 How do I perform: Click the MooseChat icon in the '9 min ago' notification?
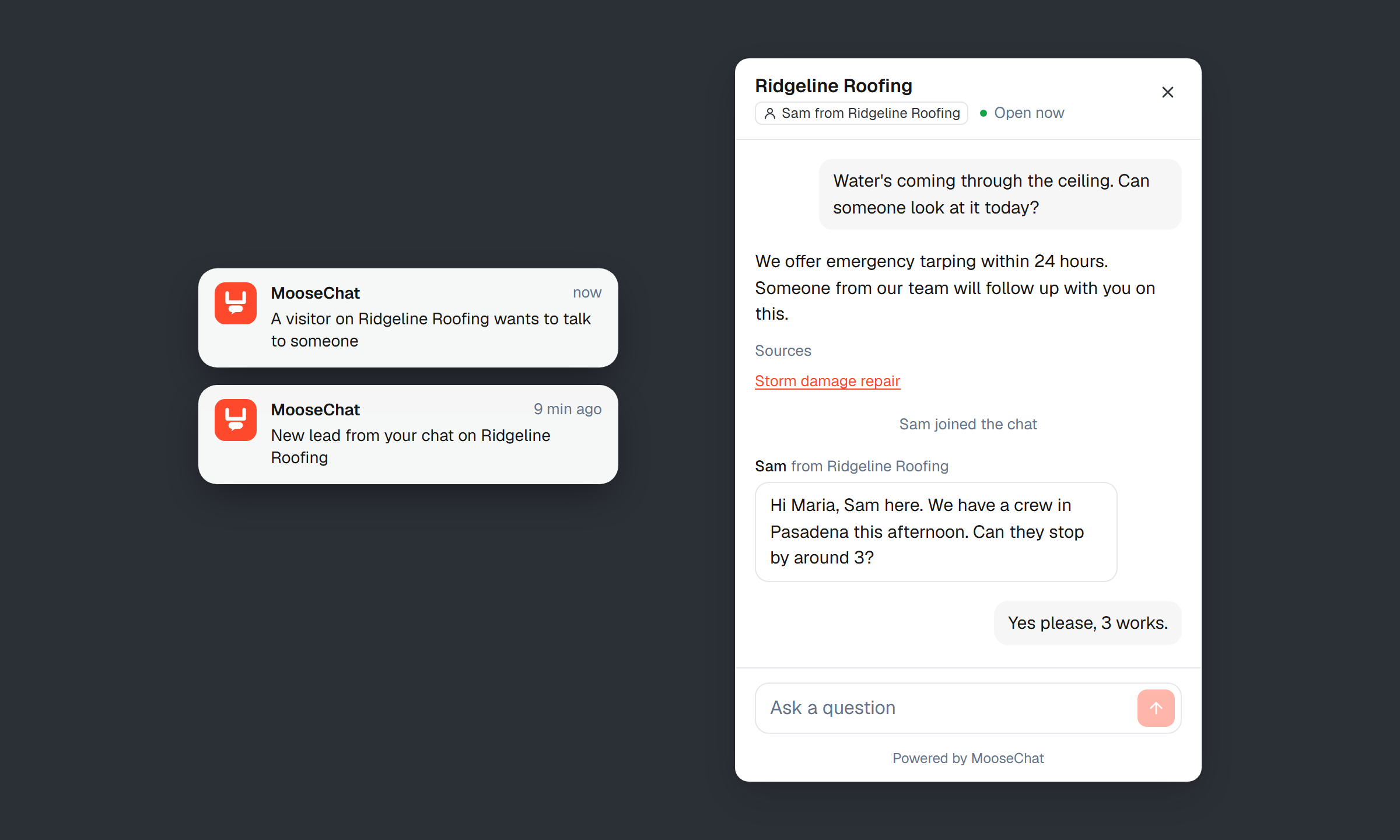[236, 420]
